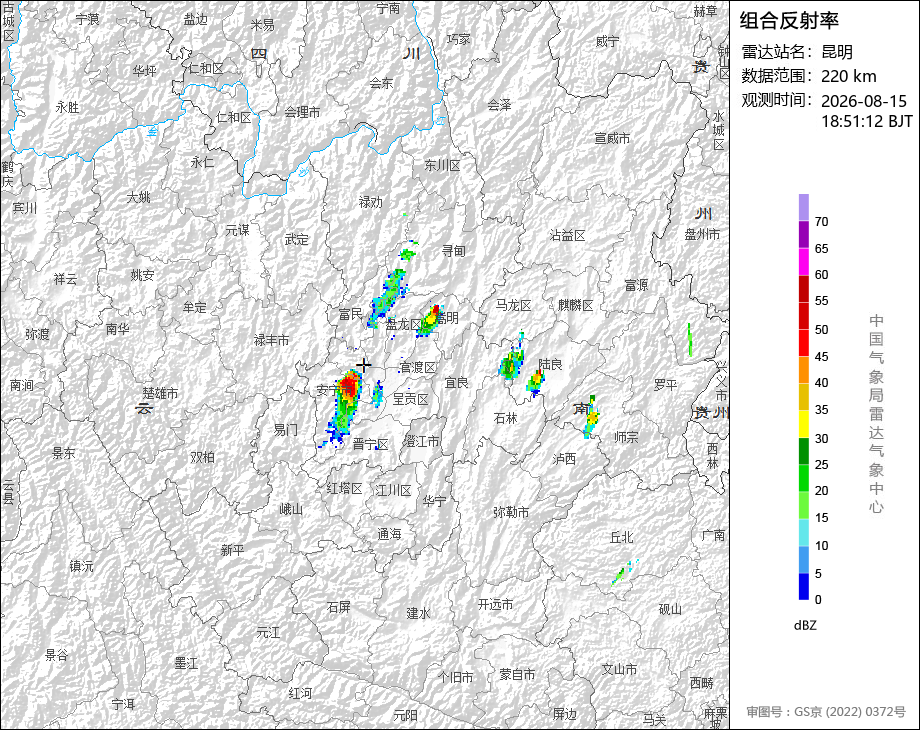The height and width of the screenshot is (730, 920).
Task: Click the 审图号 GS京 (2022) 0372号 text
Action: tap(826, 712)
